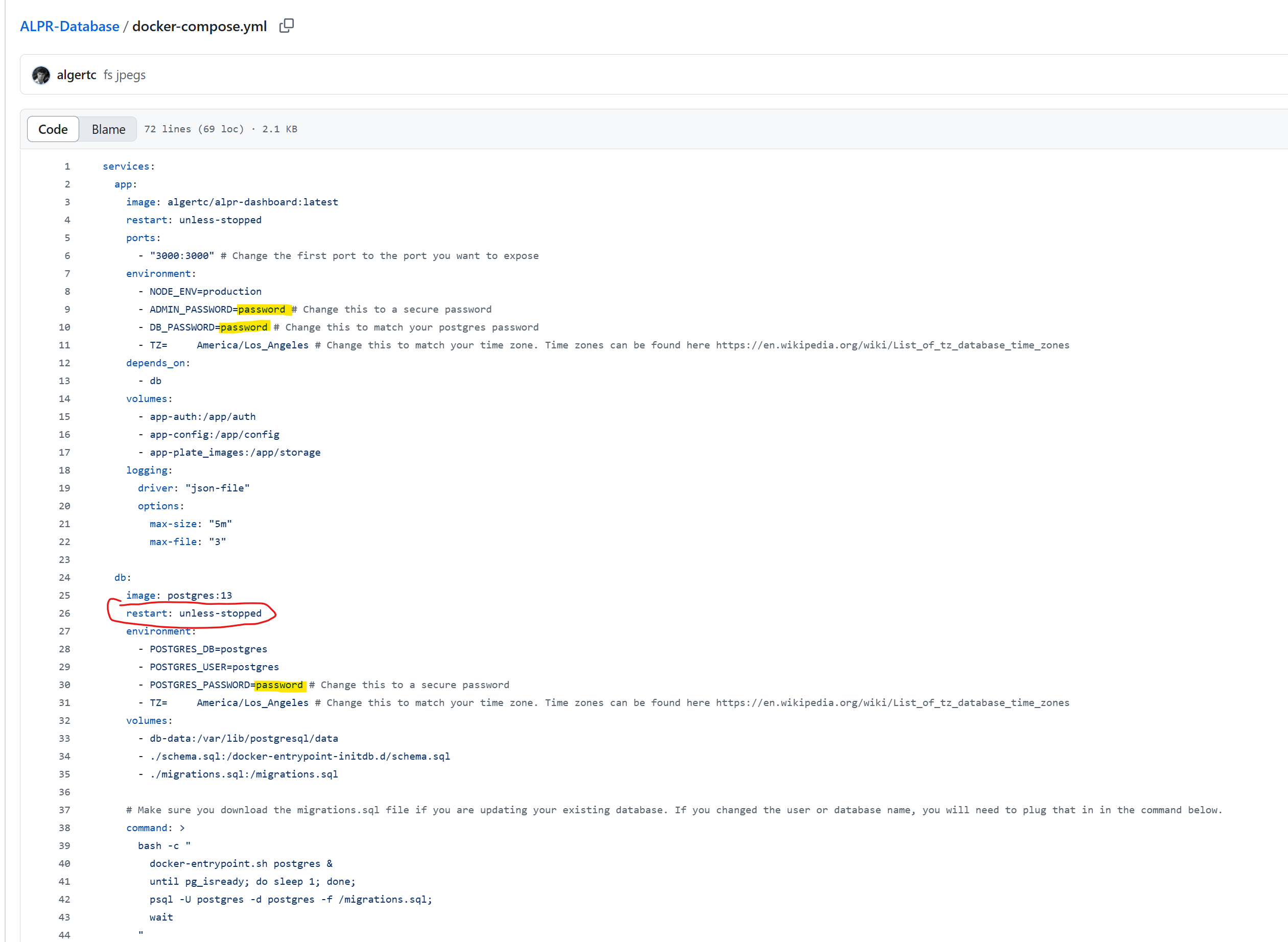This screenshot has width=1288, height=942.
Task: Click line number 30 for POSTGRES_PASSWORD
Action: point(64,685)
